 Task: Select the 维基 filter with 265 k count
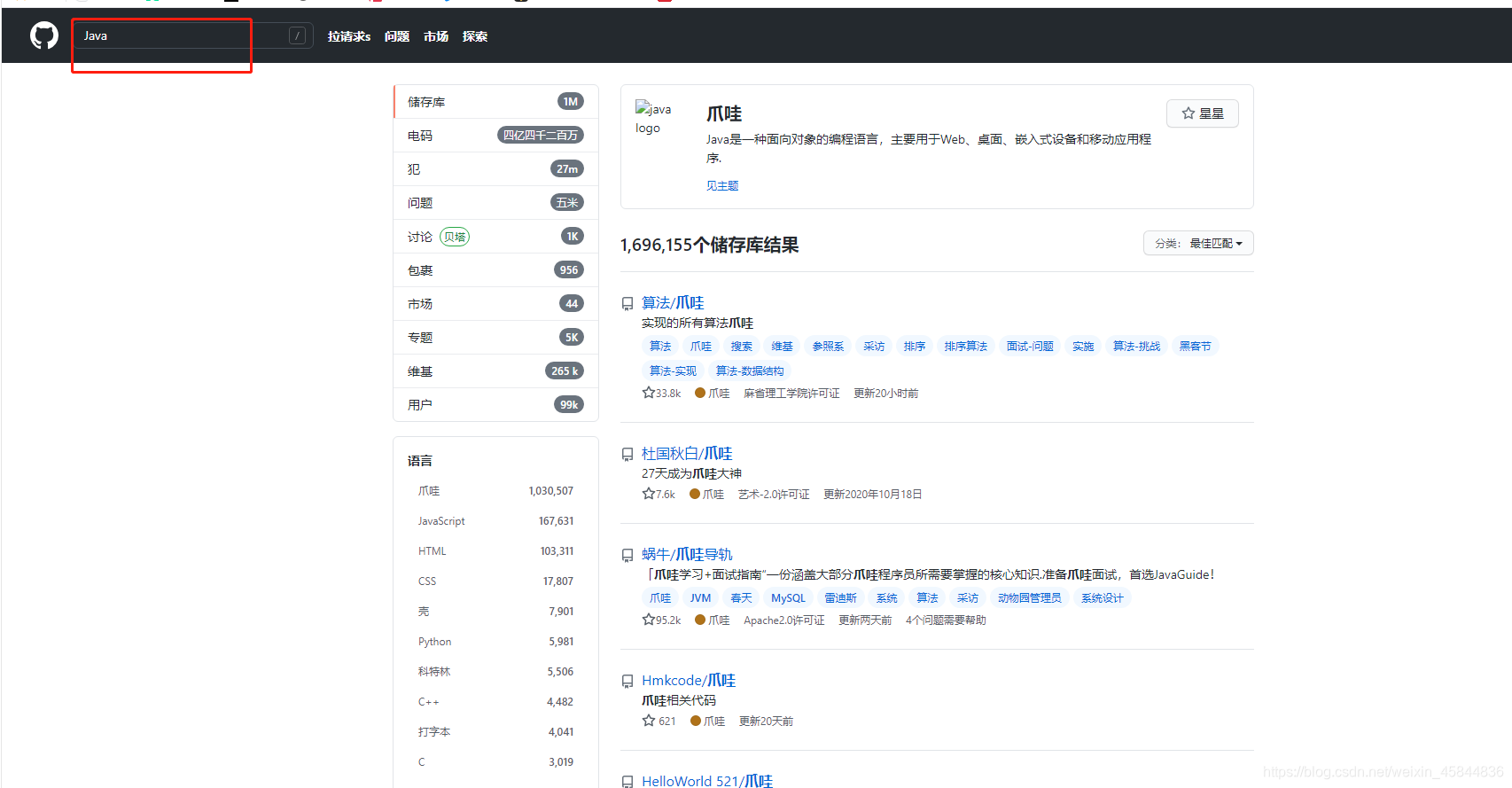click(x=495, y=371)
